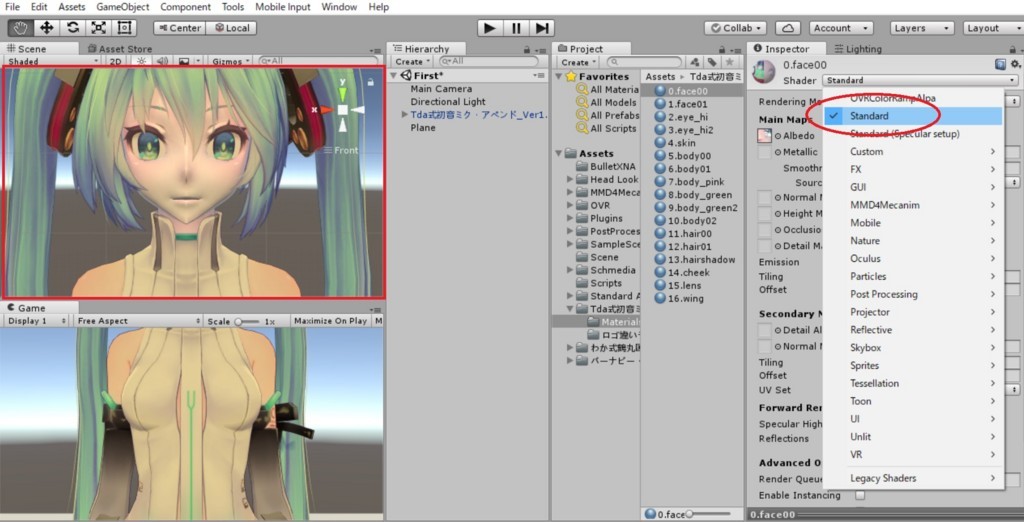Select Directional Light in Hierarchy
Viewport: 1024px width, 522px height.
448,102
